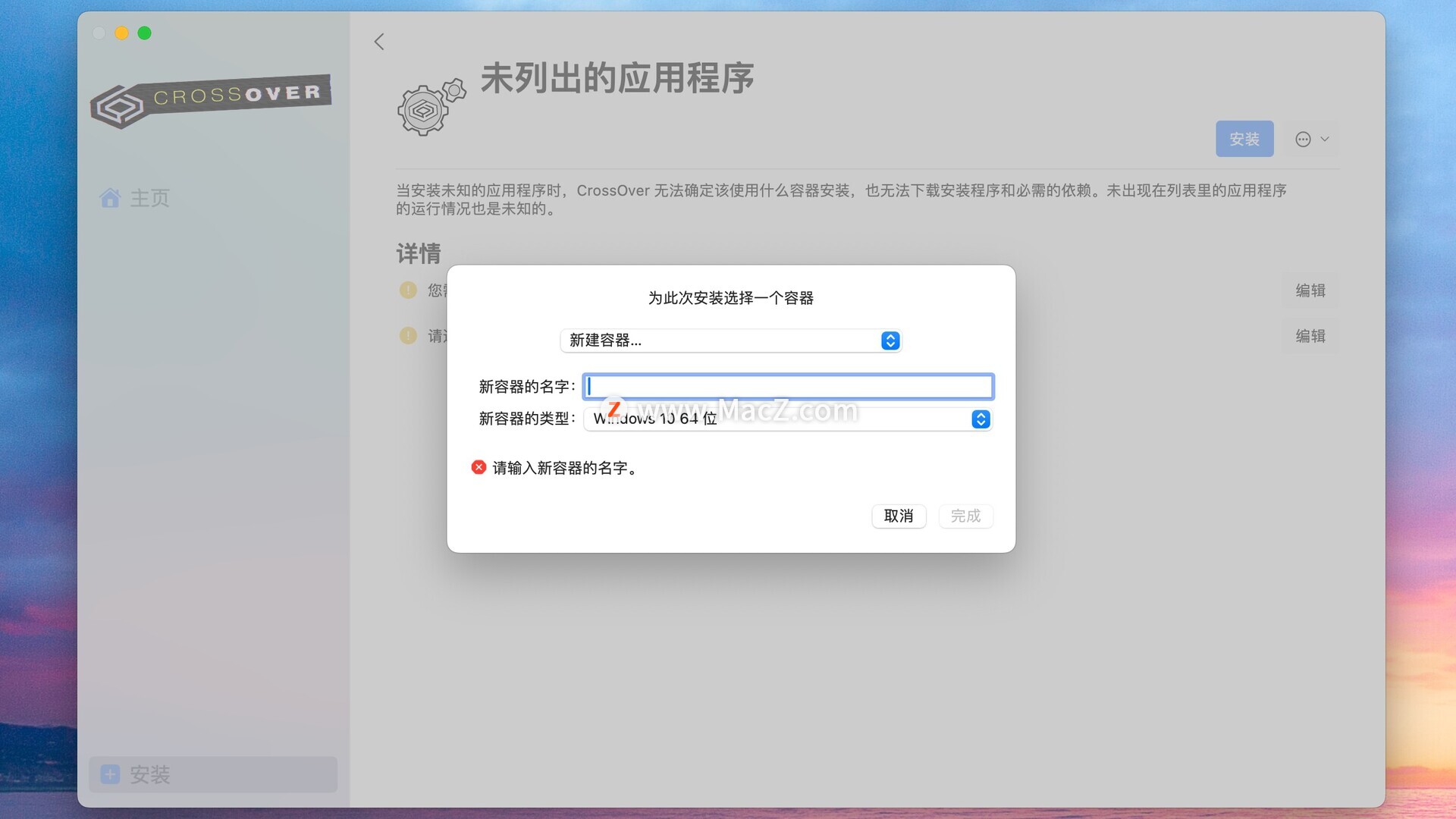Click the 未列出的应用程序 title
This screenshot has width=1456, height=819.
(617, 78)
